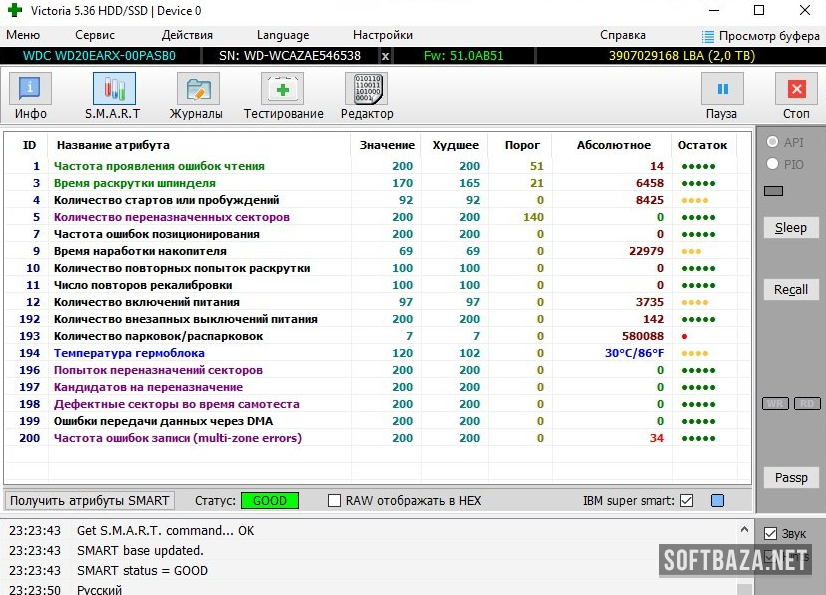Open the Журналы logs icon
Image resolution: width=826 pixels, height=595 pixels.
point(195,90)
